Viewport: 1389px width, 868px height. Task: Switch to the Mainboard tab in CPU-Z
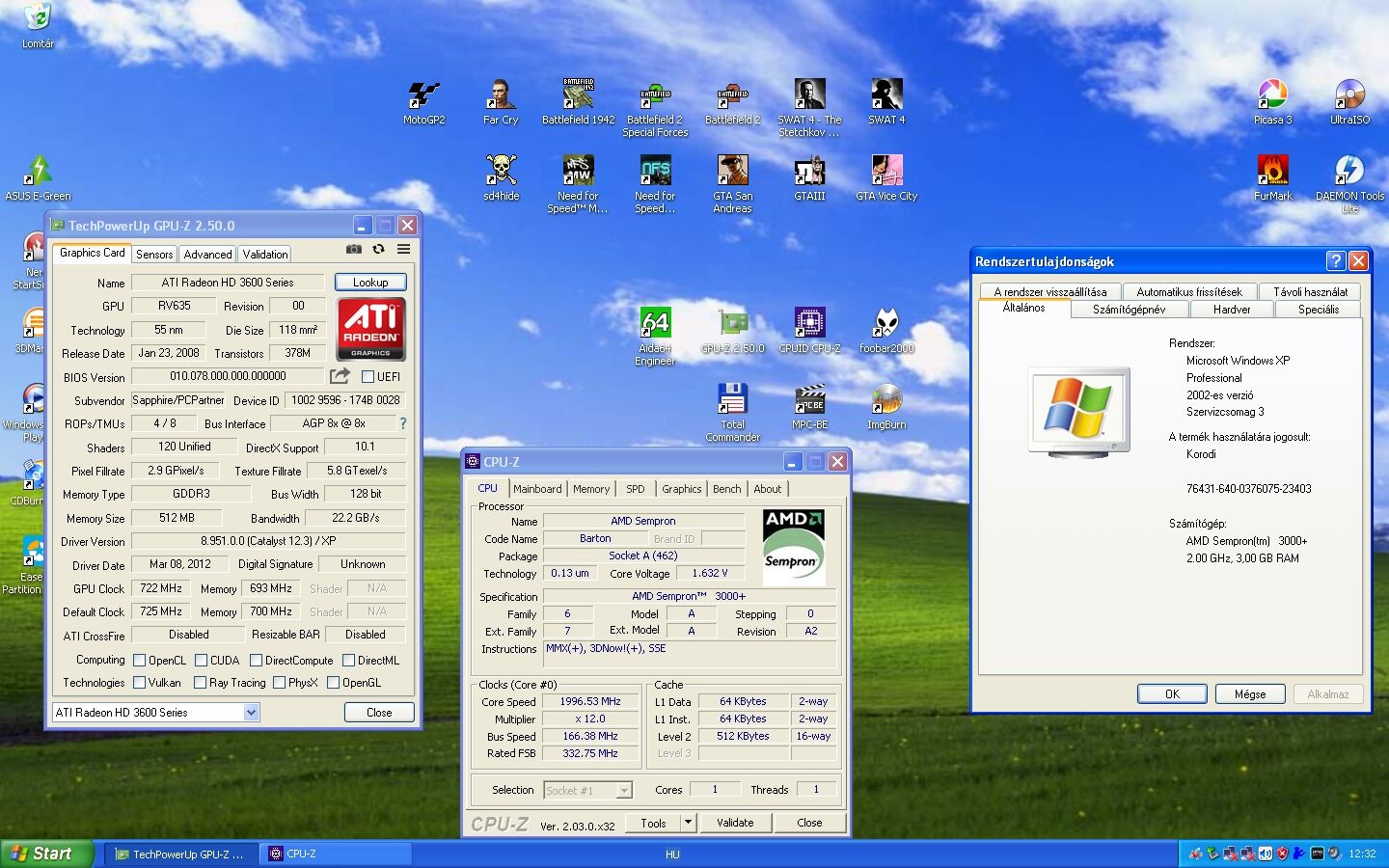coord(537,489)
